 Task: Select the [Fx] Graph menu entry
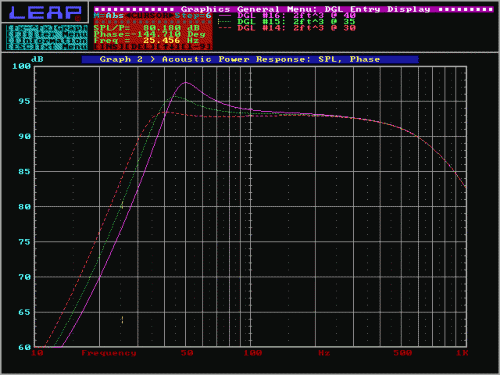47,28
